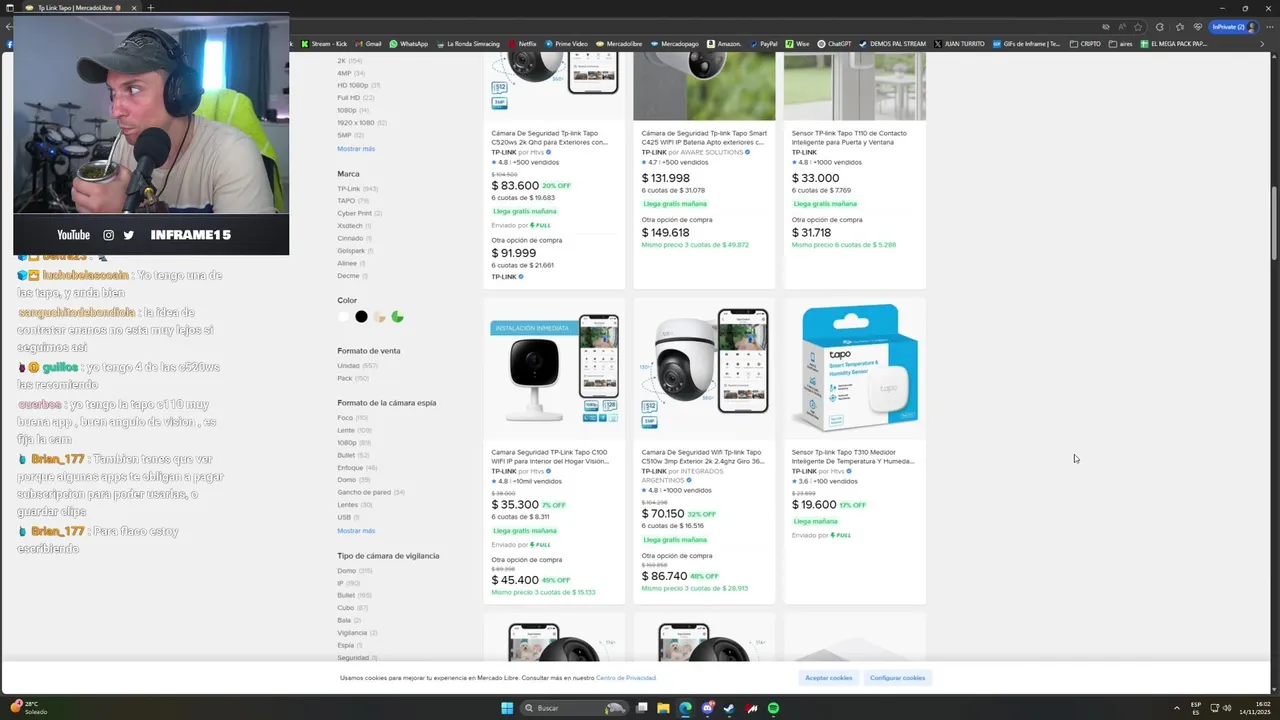Open the Netflix bookmark
Screen dimensions: 1280x720
pyautogui.click(x=522, y=44)
